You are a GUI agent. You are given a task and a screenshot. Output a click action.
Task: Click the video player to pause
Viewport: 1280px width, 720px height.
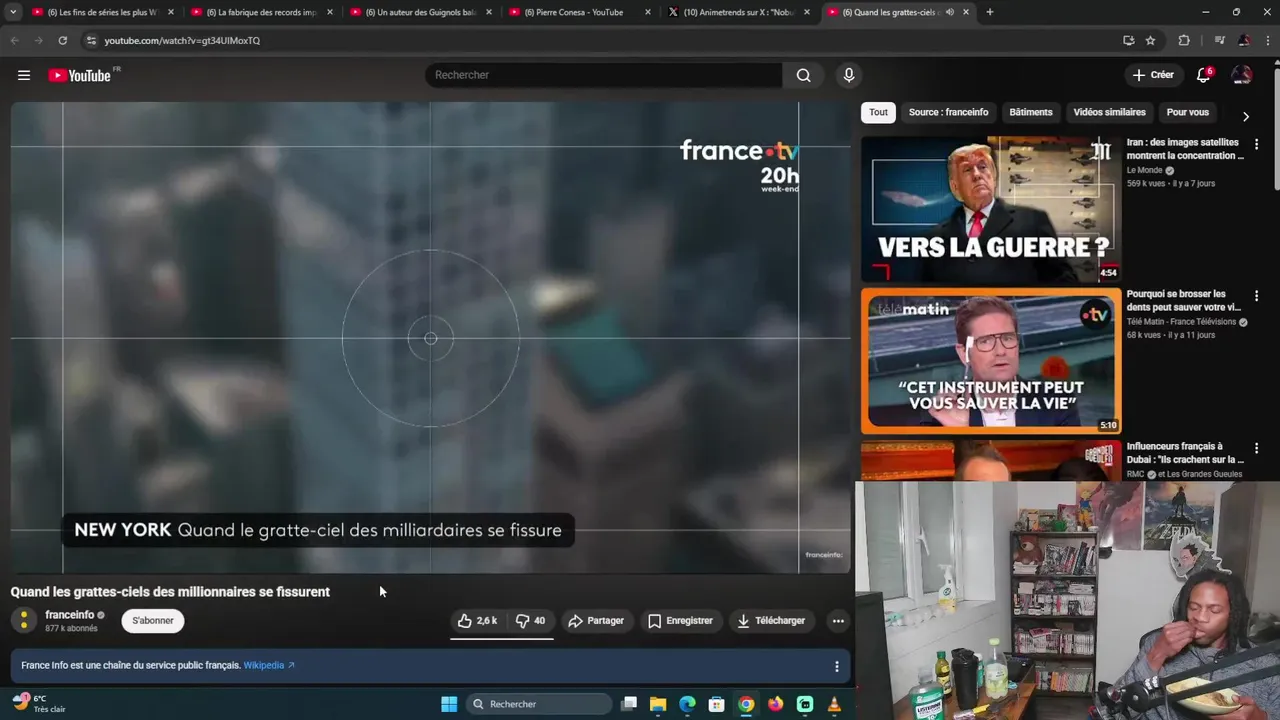(431, 338)
